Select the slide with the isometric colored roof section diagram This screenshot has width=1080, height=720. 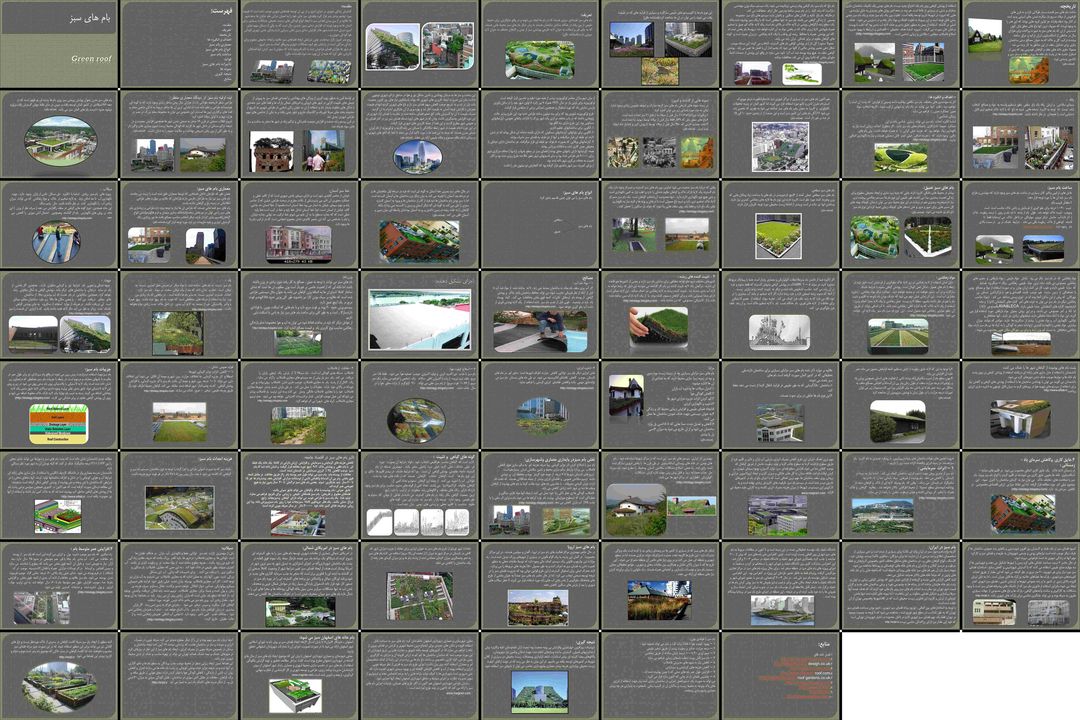(60, 495)
